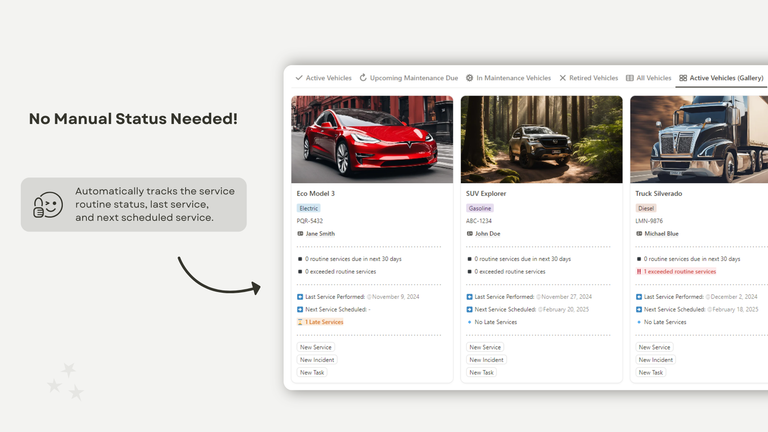This screenshot has width=768, height=432.
Task: Click New Task on Truck Silverado card
Action: coord(652,372)
